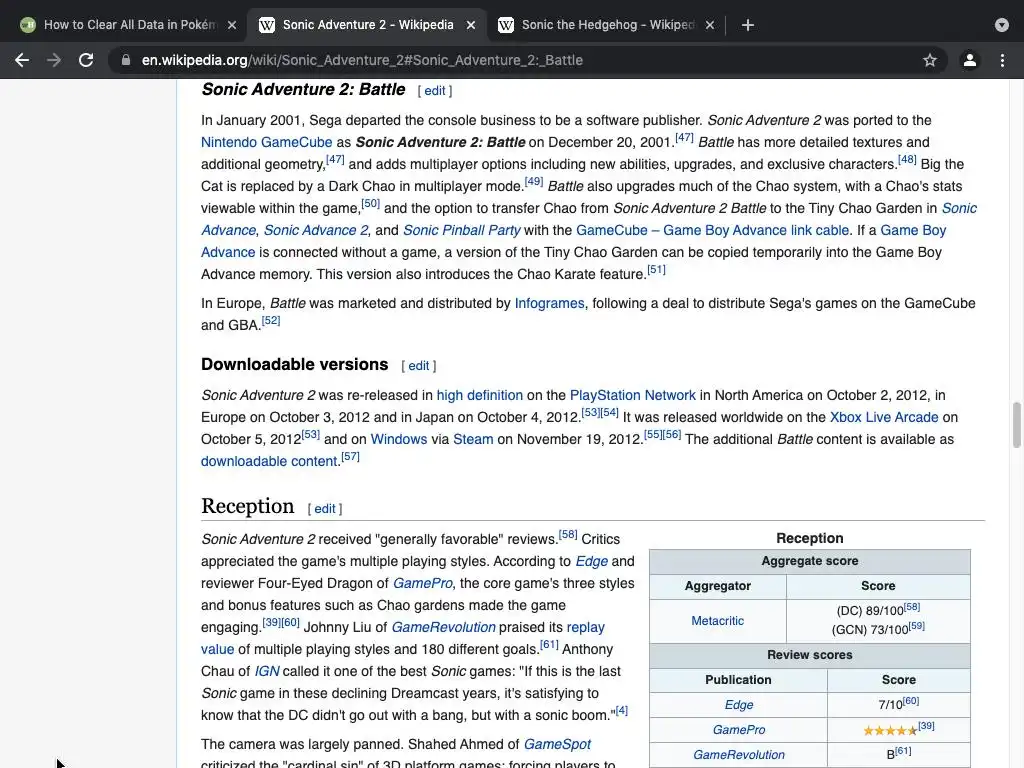Open the IGN link
The width and height of the screenshot is (1024, 768).
coord(266,671)
